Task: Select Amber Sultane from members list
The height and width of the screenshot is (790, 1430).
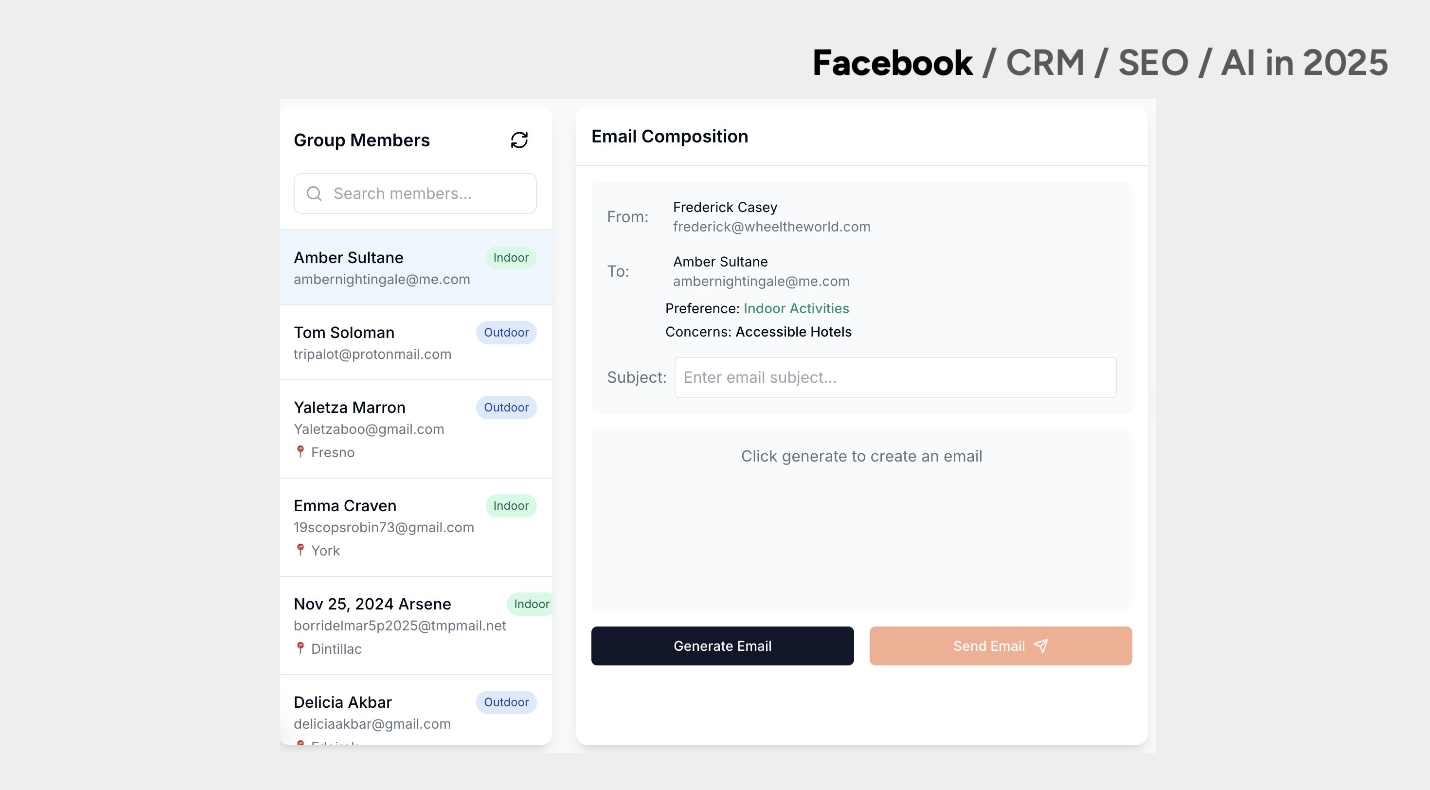Action: tap(380, 268)
